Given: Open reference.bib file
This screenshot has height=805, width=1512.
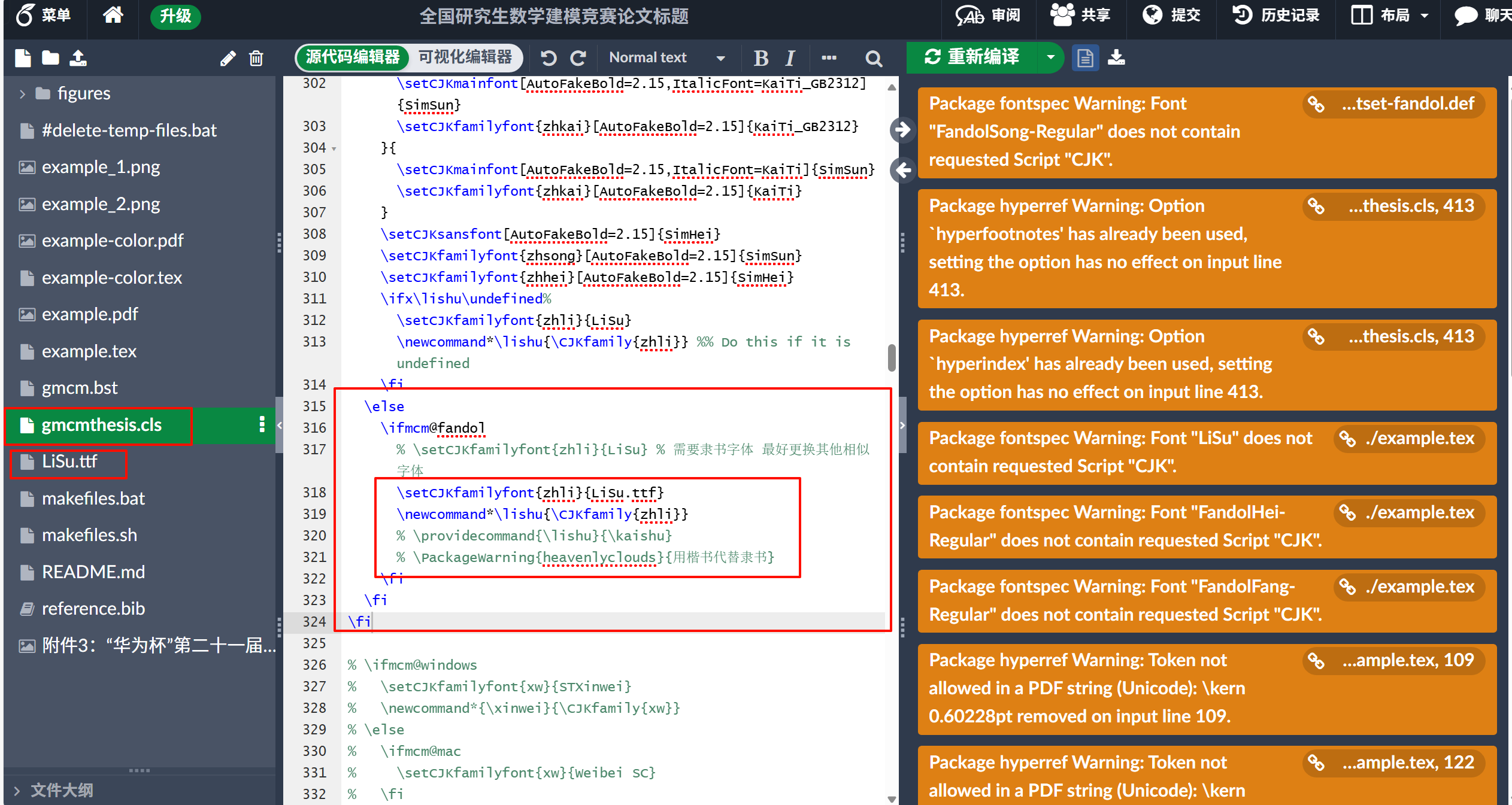Looking at the screenshot, I should pos(93,609).
